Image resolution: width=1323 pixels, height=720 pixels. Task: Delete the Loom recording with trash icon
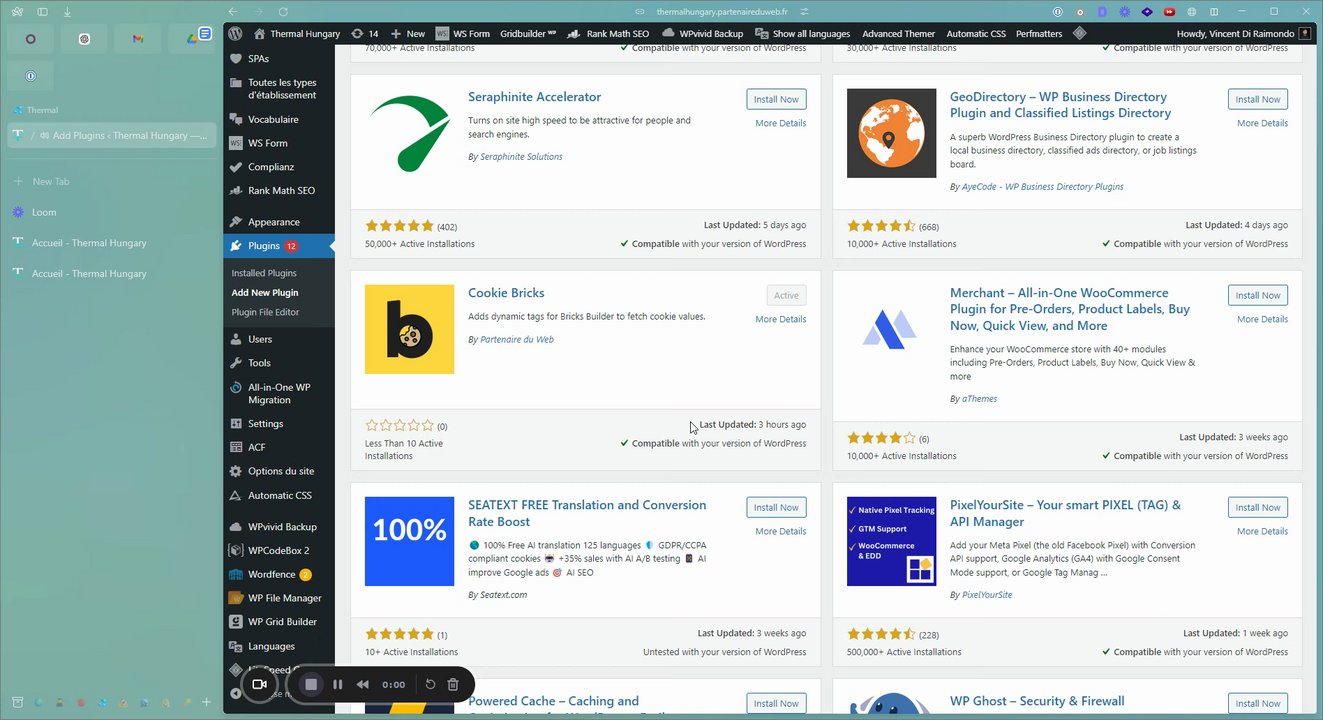453,684
